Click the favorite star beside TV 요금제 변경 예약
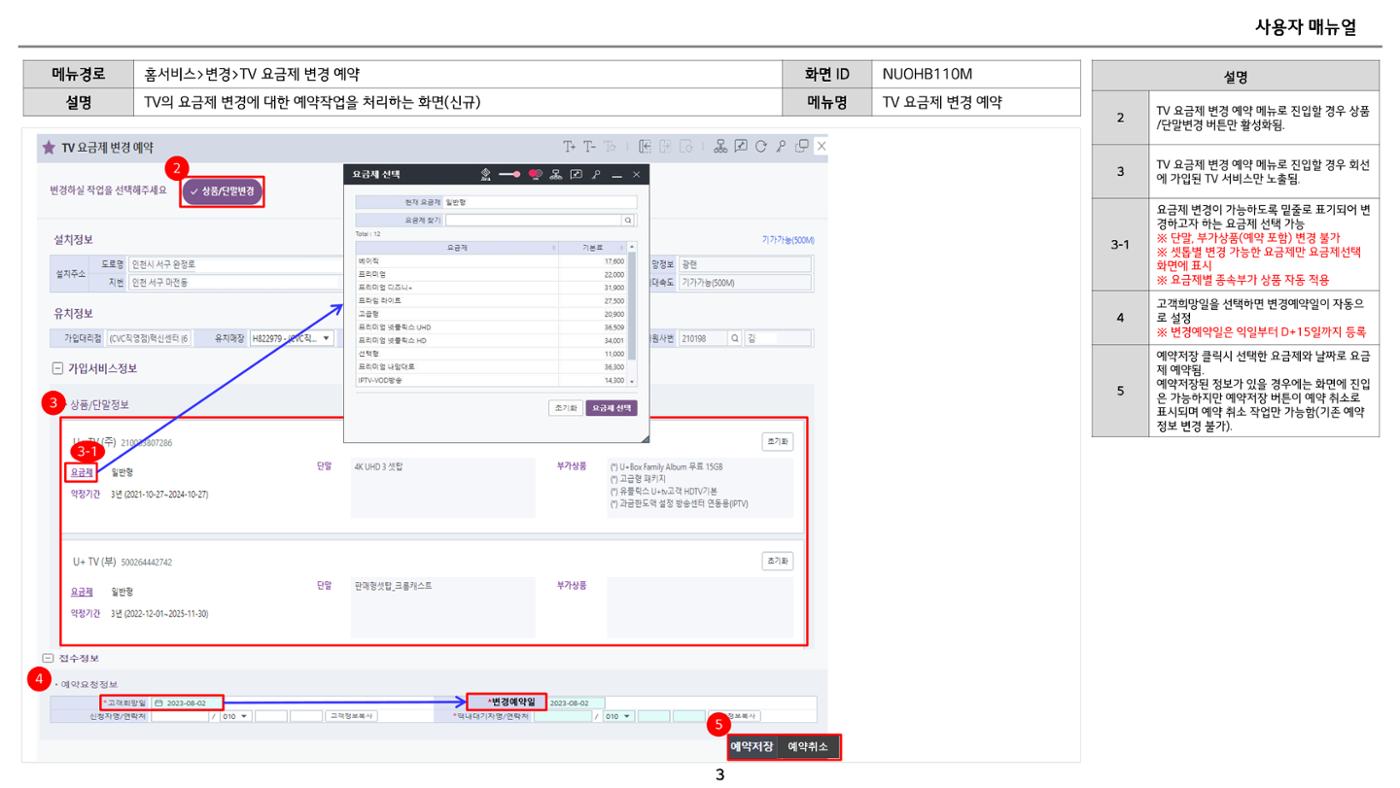1400x788 pixels. click(x=47, y=147)
